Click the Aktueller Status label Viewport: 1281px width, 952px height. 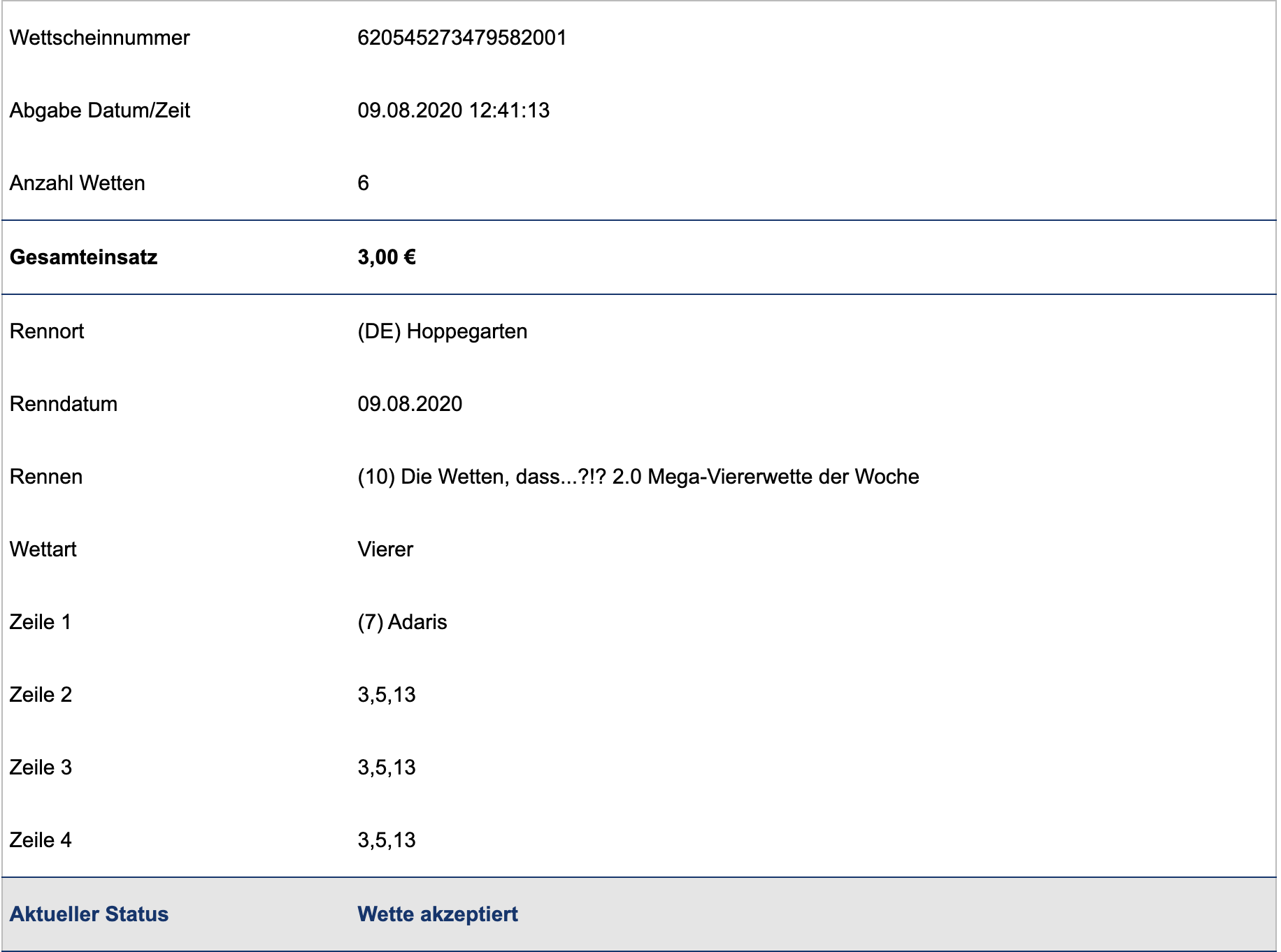tap(89, 914)
